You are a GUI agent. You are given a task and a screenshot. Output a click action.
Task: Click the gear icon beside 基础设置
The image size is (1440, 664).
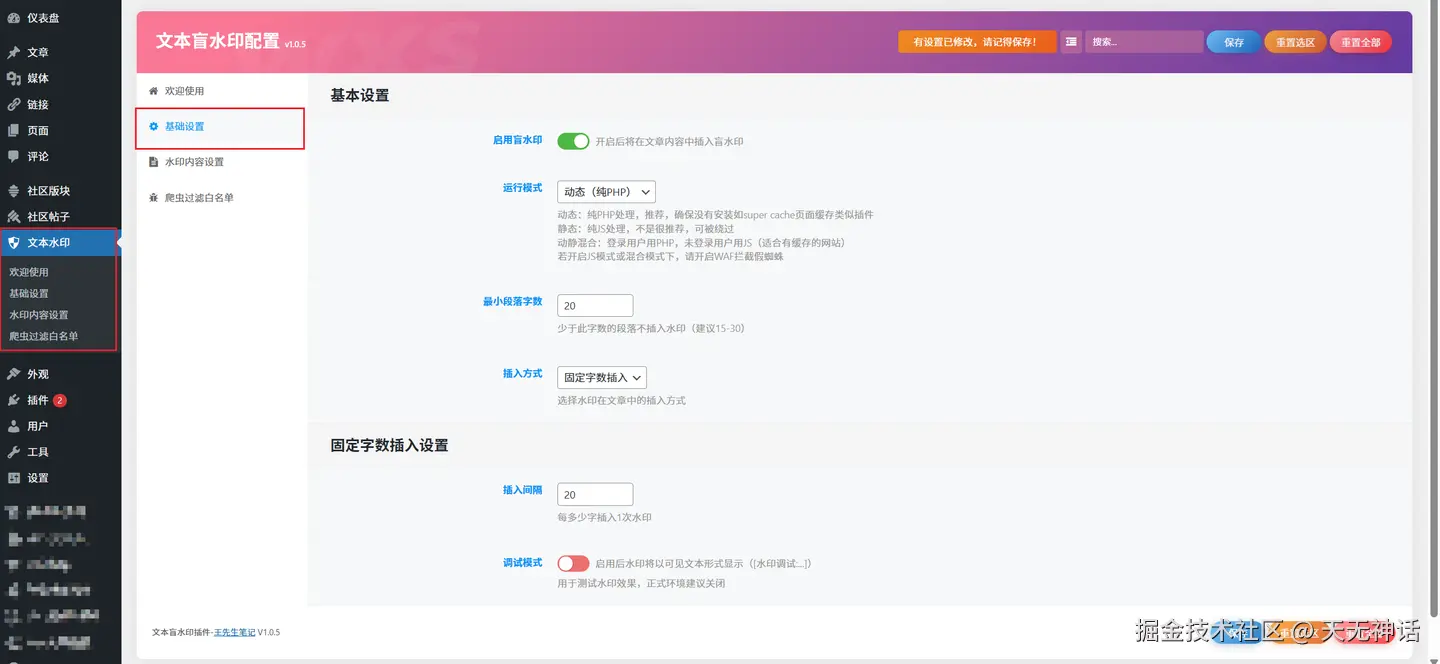tap(153, 126)
